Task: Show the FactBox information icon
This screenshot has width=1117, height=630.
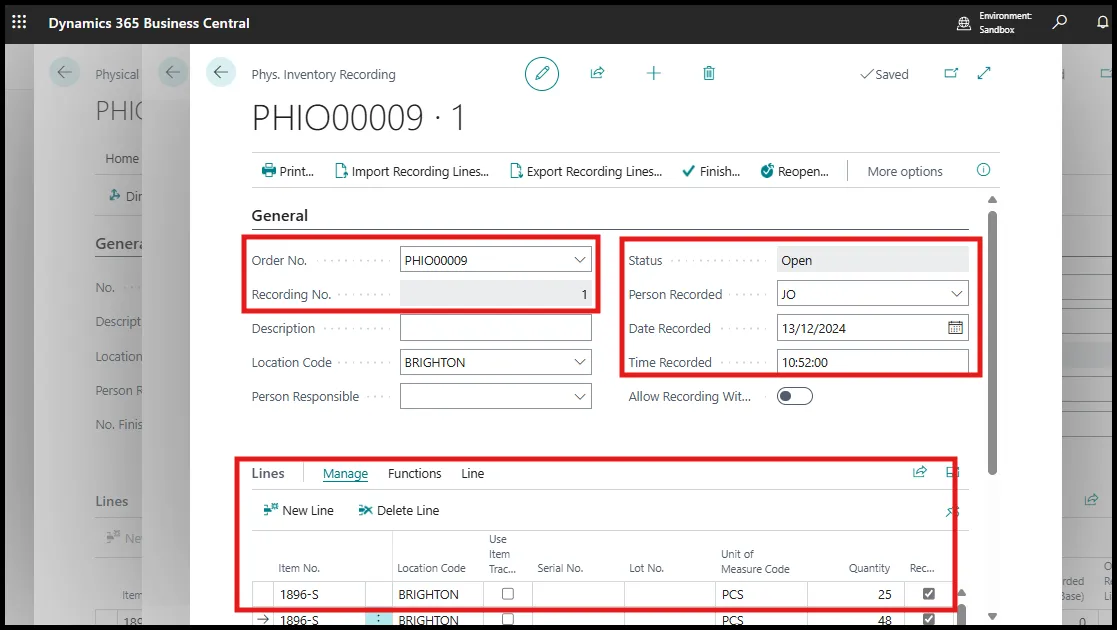Action: tap(983, 170)
